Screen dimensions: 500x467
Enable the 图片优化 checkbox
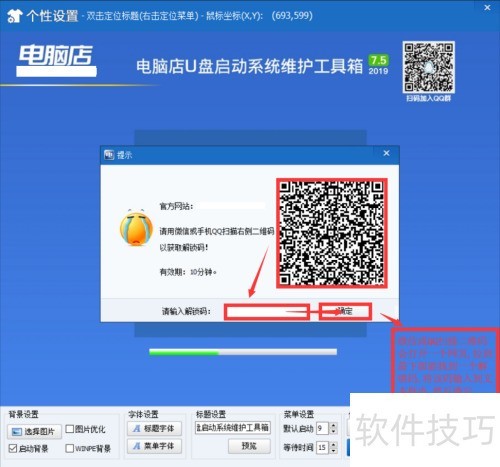(x=70, y=429)
